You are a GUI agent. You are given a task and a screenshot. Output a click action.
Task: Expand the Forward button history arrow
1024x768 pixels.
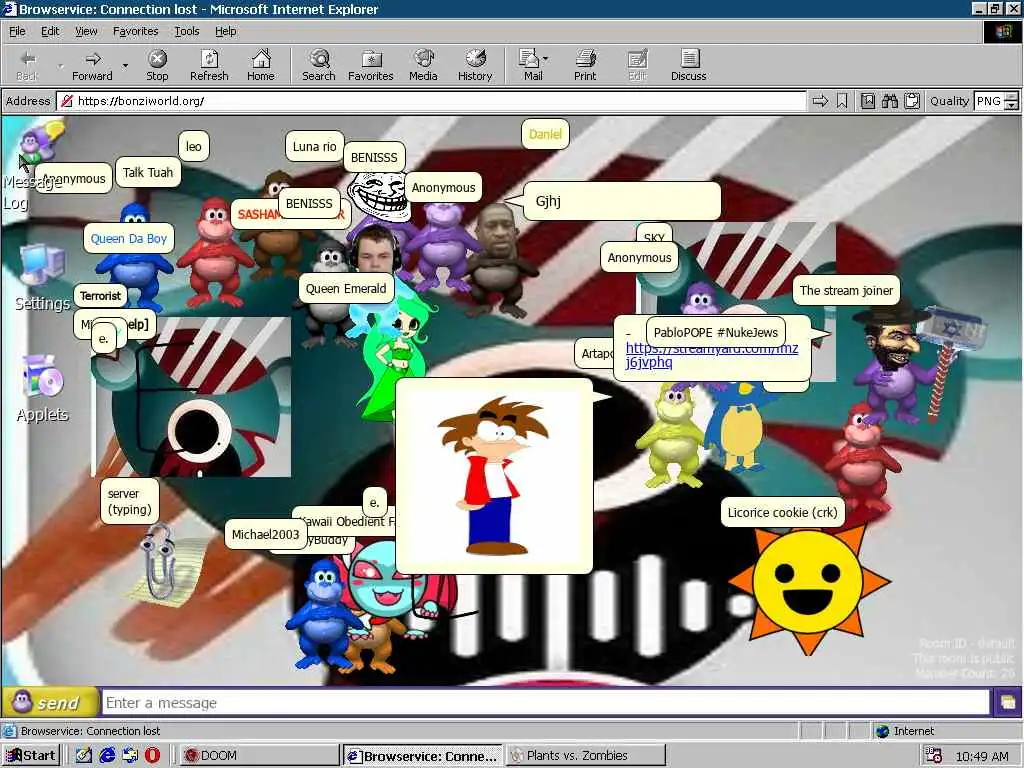pyautogui.click(x=125, y=65)
